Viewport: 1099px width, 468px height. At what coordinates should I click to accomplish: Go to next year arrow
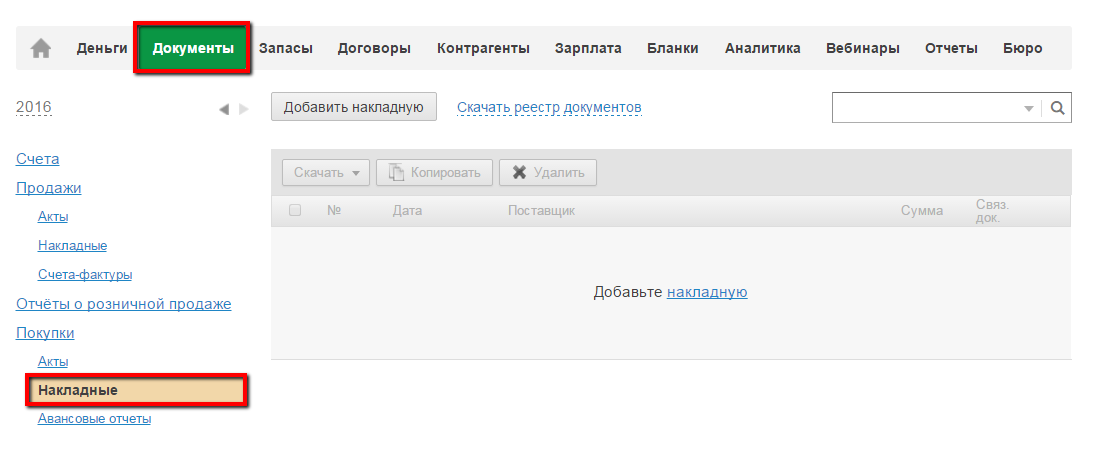coord(244,109)
